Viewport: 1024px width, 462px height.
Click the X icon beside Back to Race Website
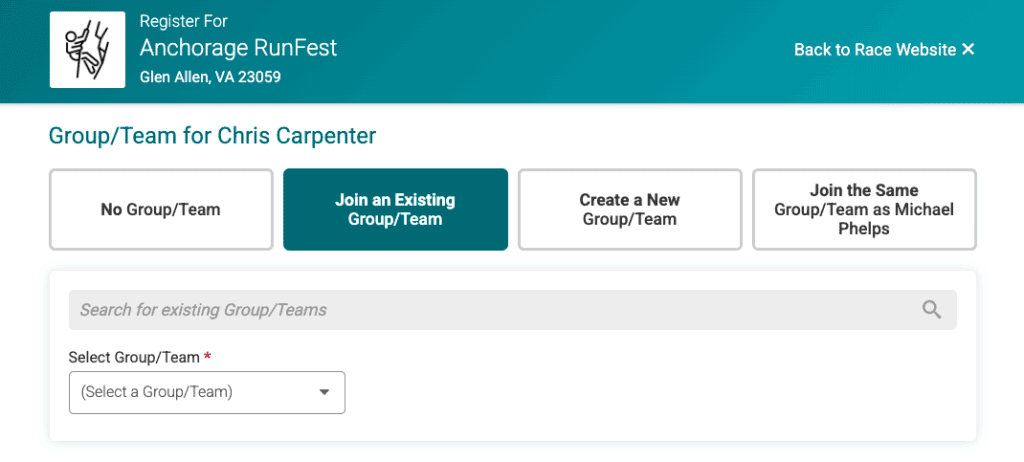pyautogui.click(x=968, y=49)
